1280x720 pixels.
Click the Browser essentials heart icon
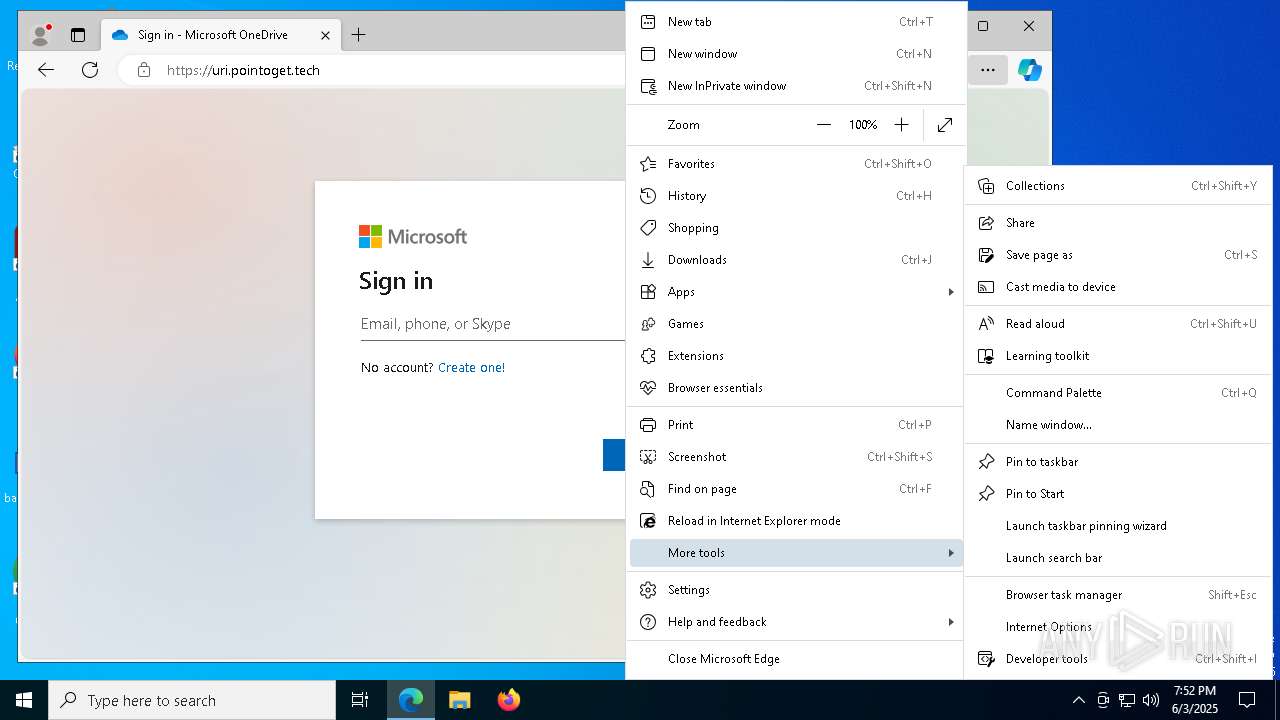pos(648,387)
